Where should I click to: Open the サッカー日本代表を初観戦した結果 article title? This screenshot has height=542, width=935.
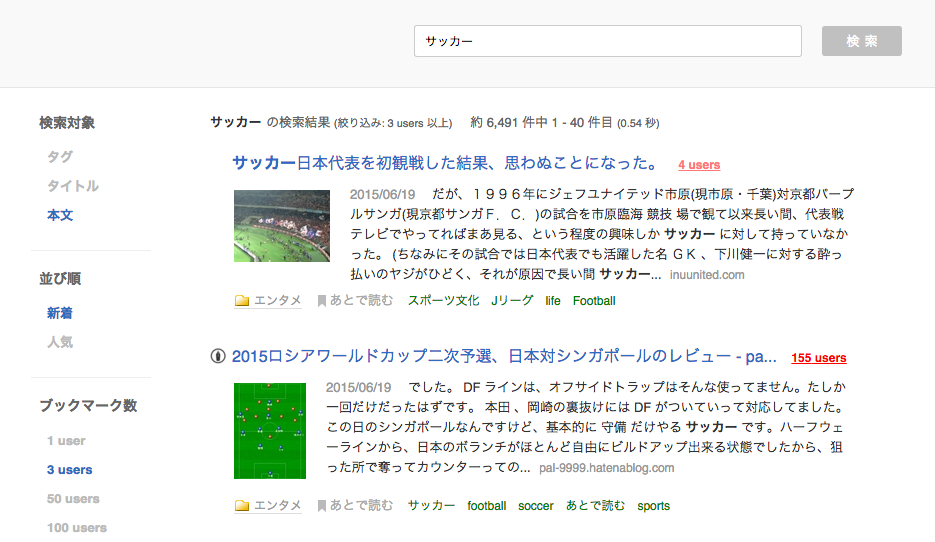[446, 163]
